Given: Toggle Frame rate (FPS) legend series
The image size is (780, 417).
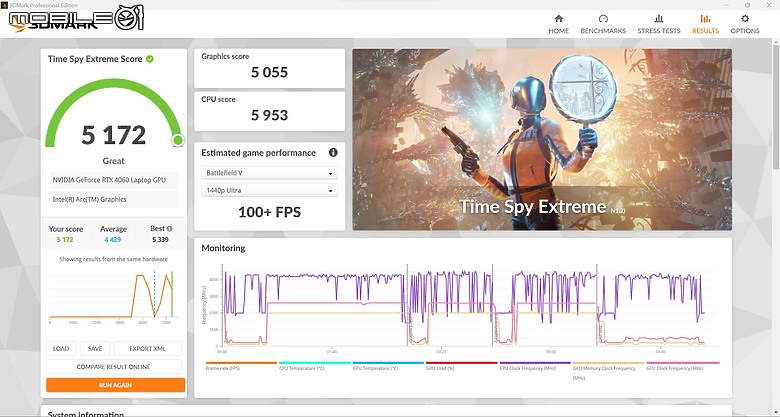Looking at the screenshot, I should 241,366.
